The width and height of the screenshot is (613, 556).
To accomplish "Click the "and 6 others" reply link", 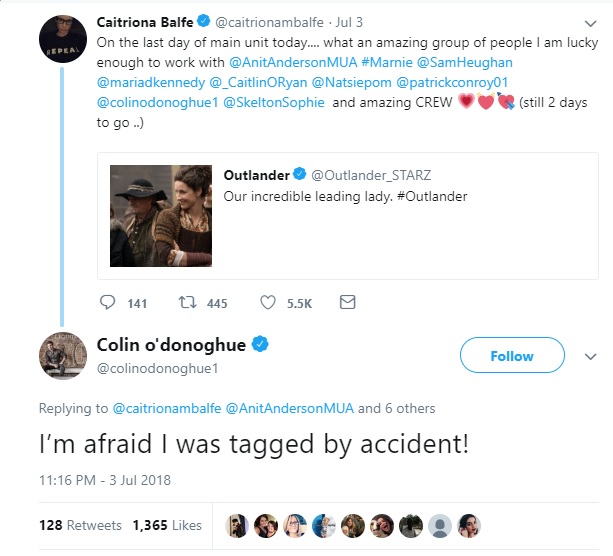I will pyautogui.click(x=397, y=408).
